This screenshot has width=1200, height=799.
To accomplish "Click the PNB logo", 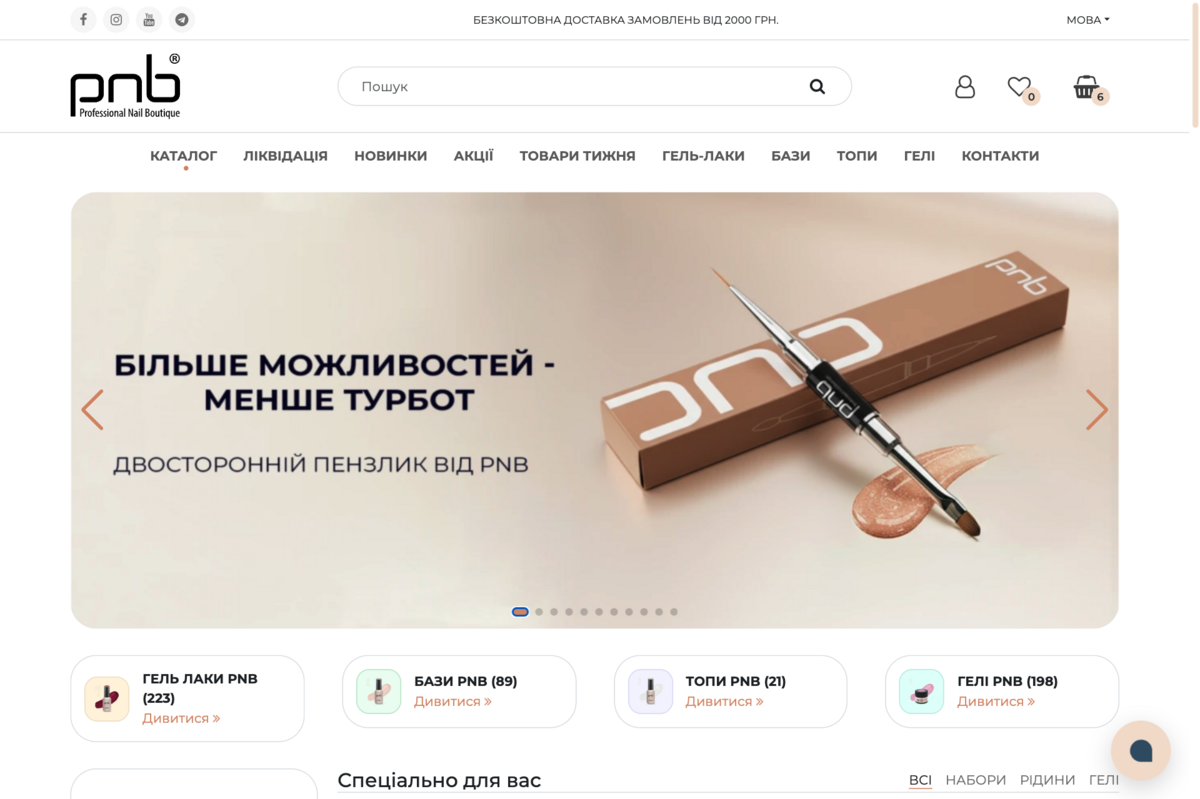I will (x=126, y=86).
